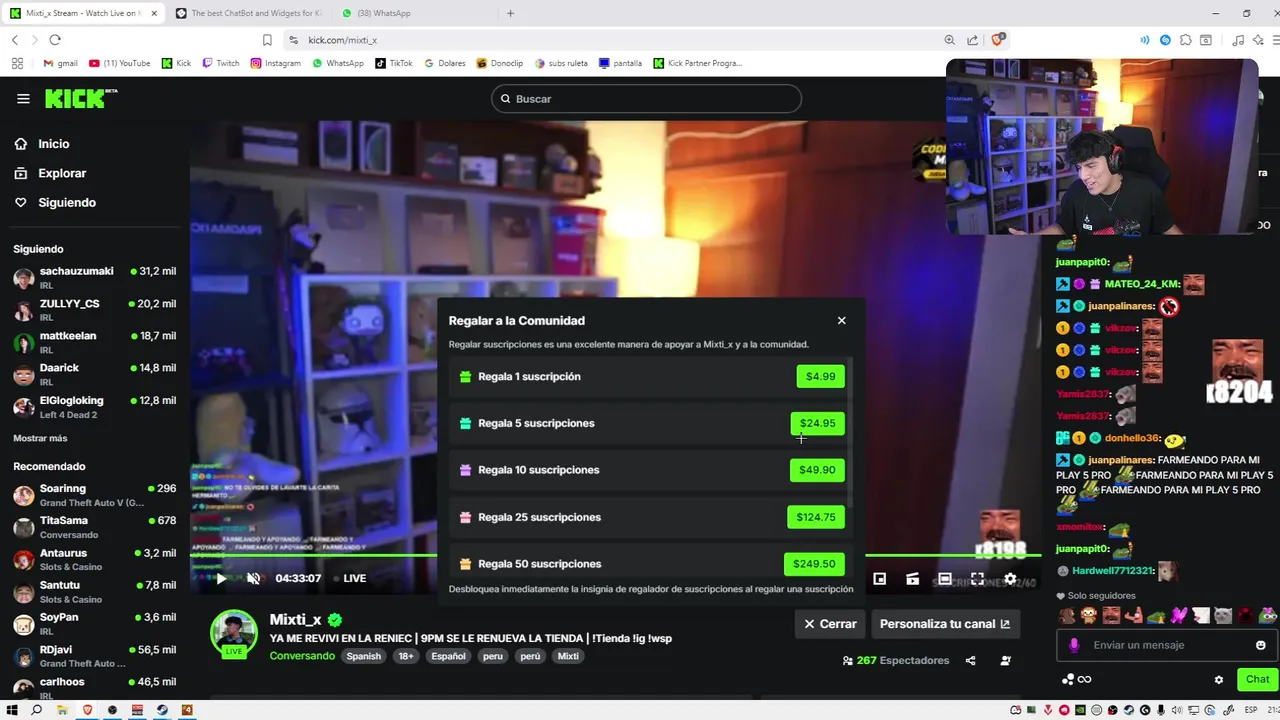
Task: Switch to the WhatsApp browser tab
Action: point(416,13)
